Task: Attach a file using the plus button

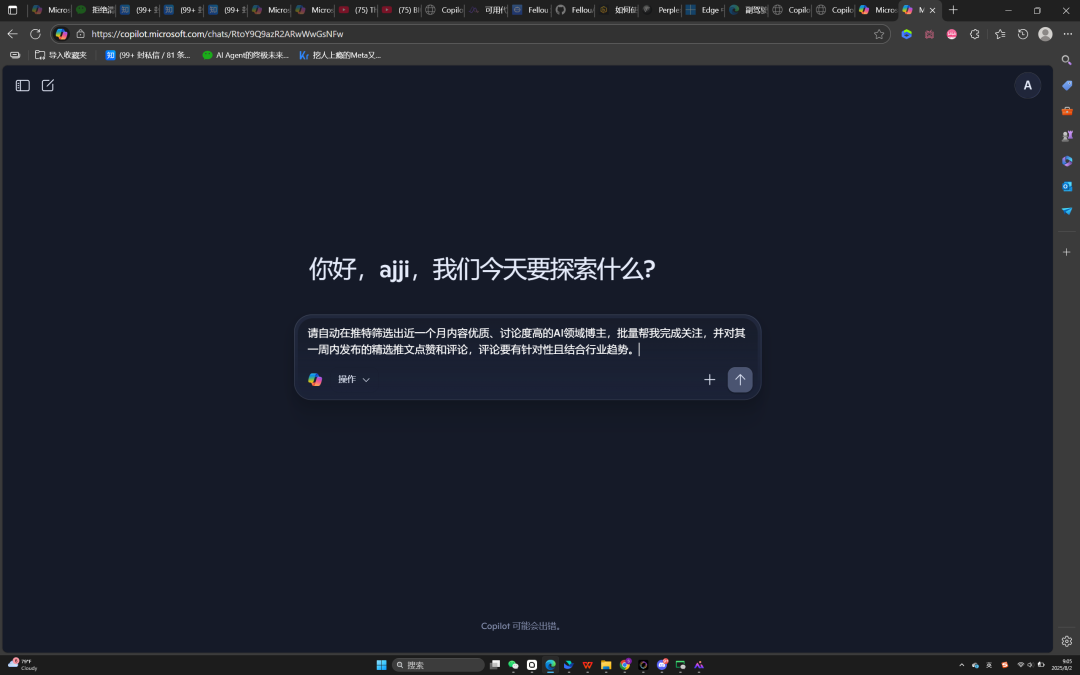Action: pyautogui.click(x=710, y=379)
